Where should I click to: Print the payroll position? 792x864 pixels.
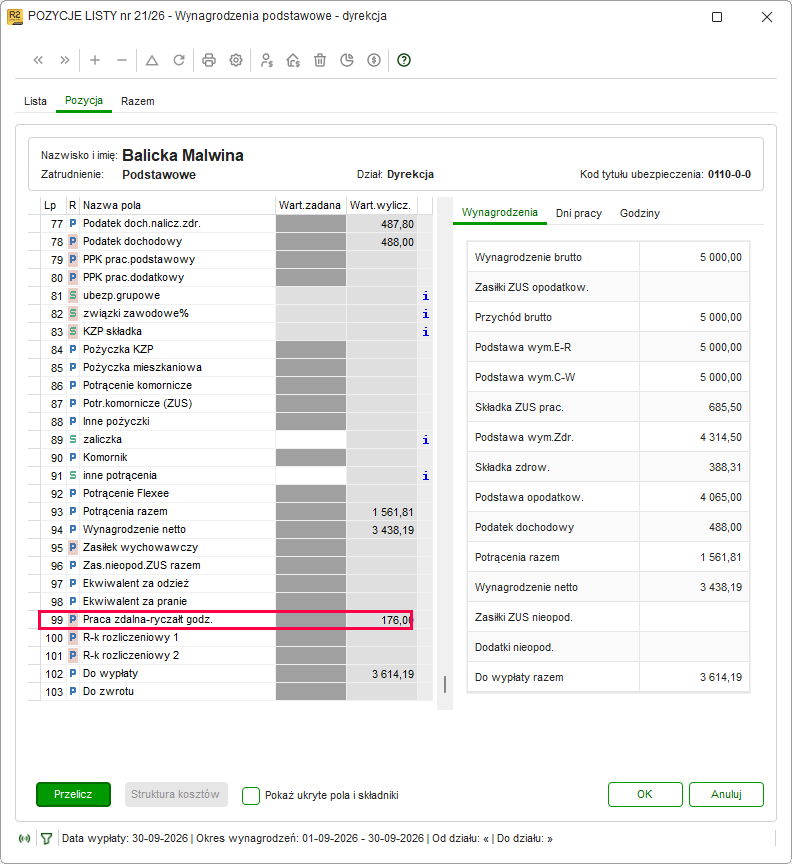click(209, 60)
